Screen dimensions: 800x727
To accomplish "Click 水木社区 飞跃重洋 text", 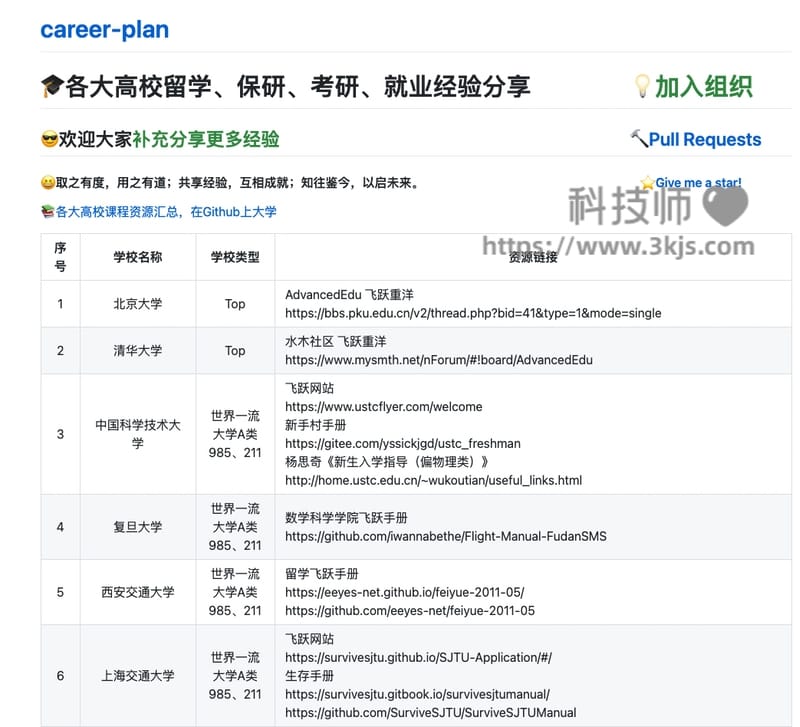I will click(336, 341).
